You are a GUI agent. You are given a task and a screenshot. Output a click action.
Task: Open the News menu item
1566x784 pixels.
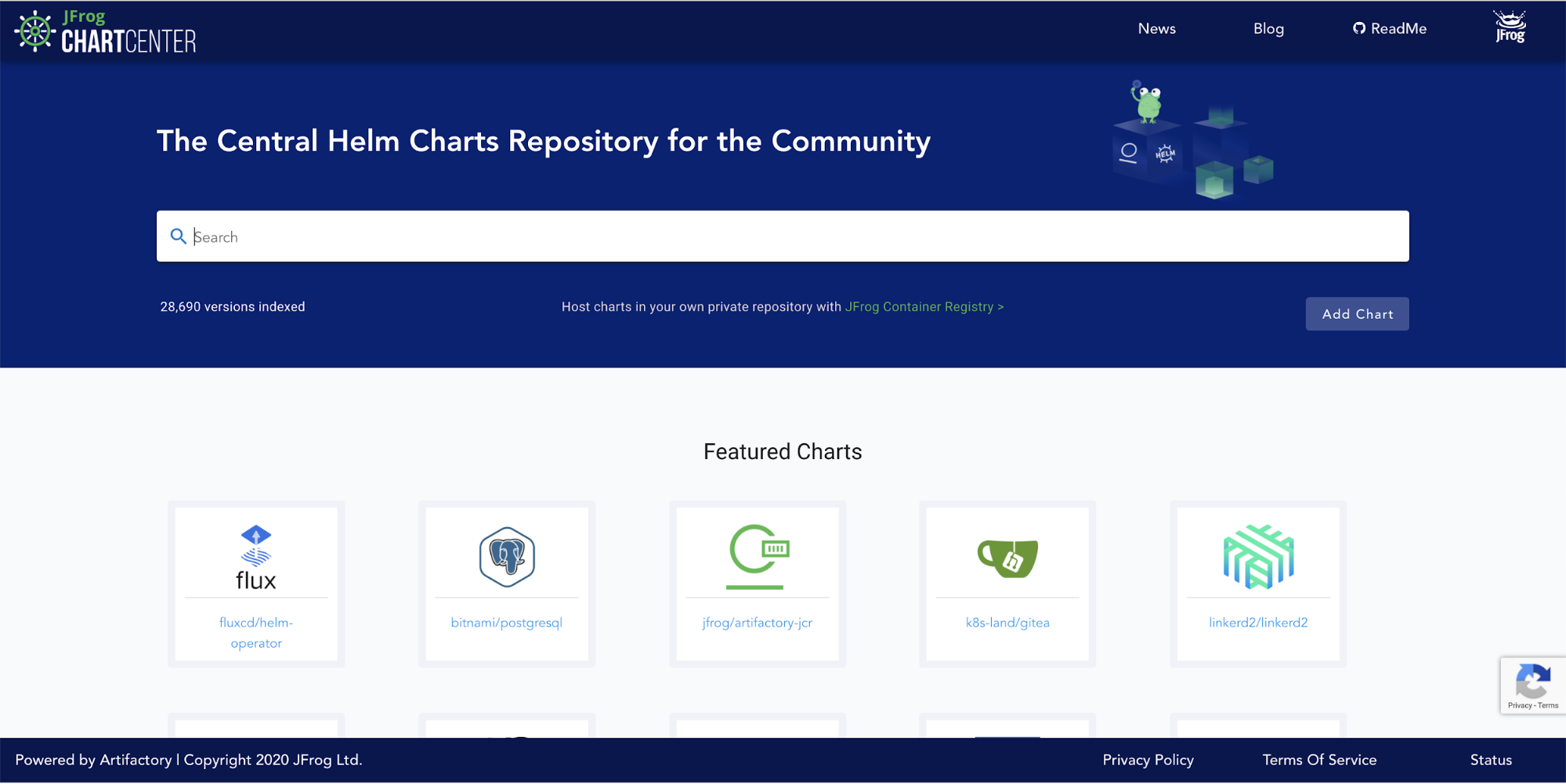click(1156, 28)
